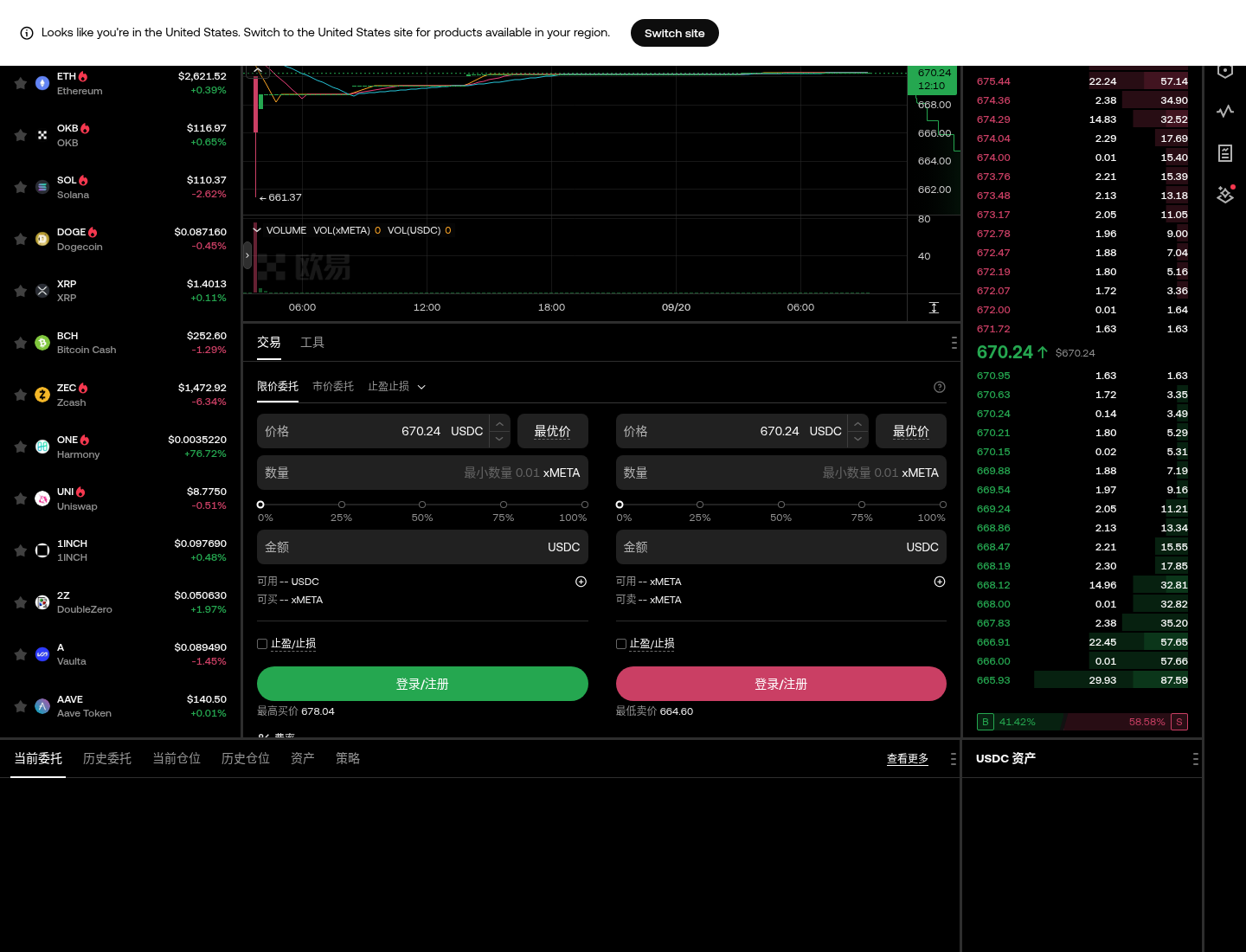Open the activity pulse icon in right sidebar
The height and width of the screenshot is (952, 1246).
(1225, 111)
